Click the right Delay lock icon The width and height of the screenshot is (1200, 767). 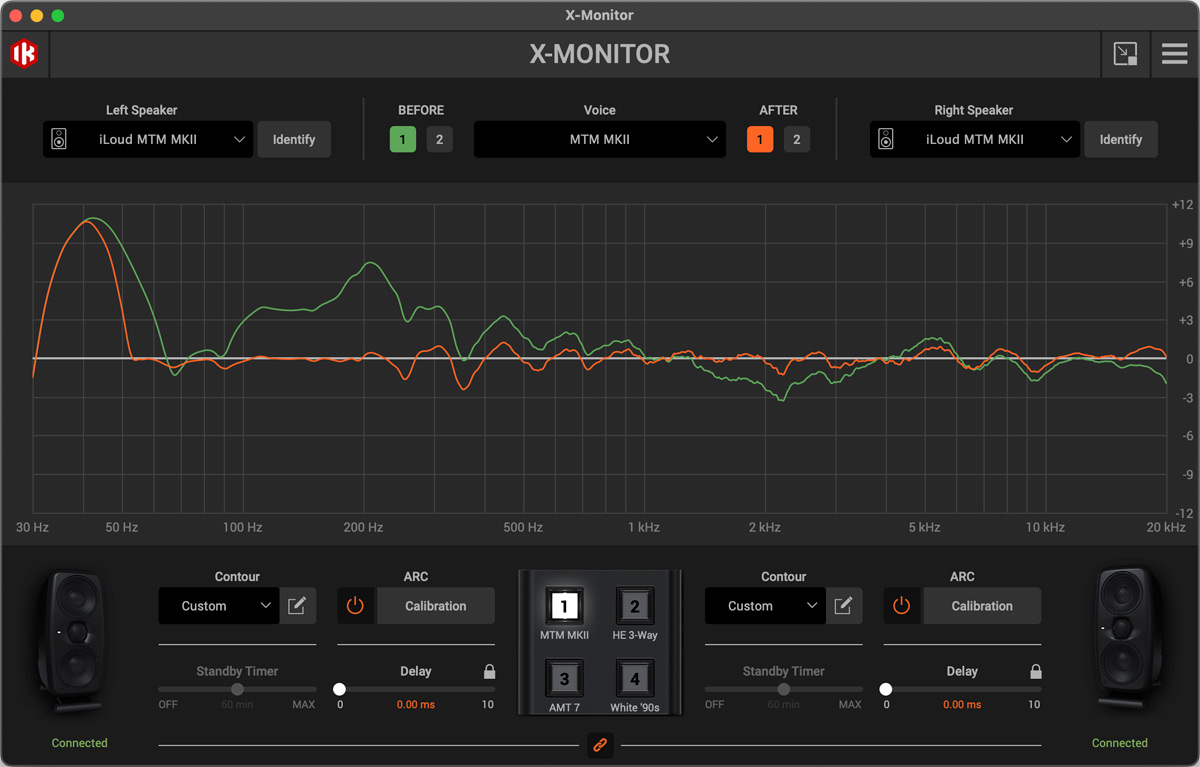tap(1035, 672)
